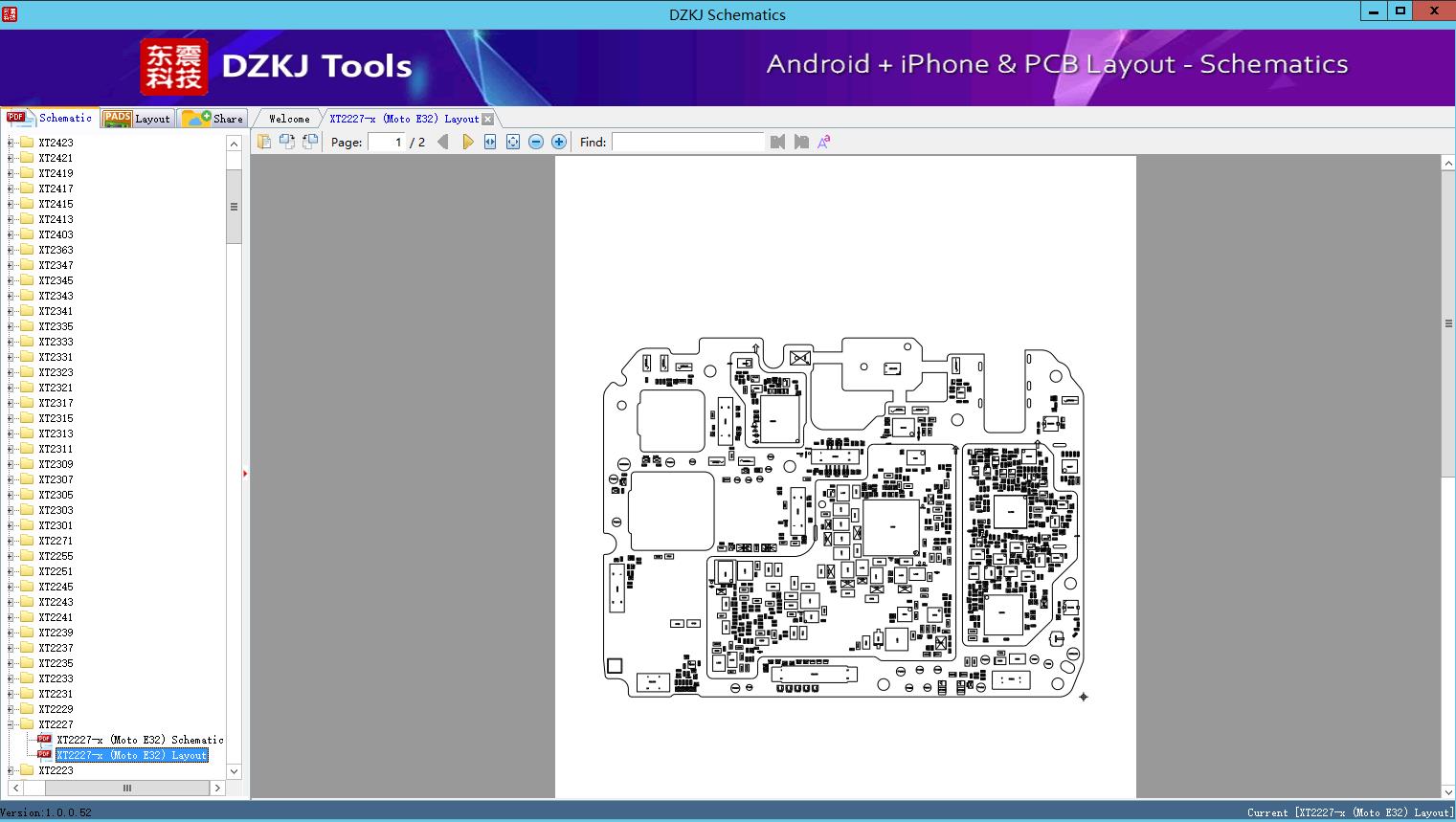Viewport: 1456px width, 822px height.
Task: Expand the XT2423 folder node
Action: click(11, 143)
